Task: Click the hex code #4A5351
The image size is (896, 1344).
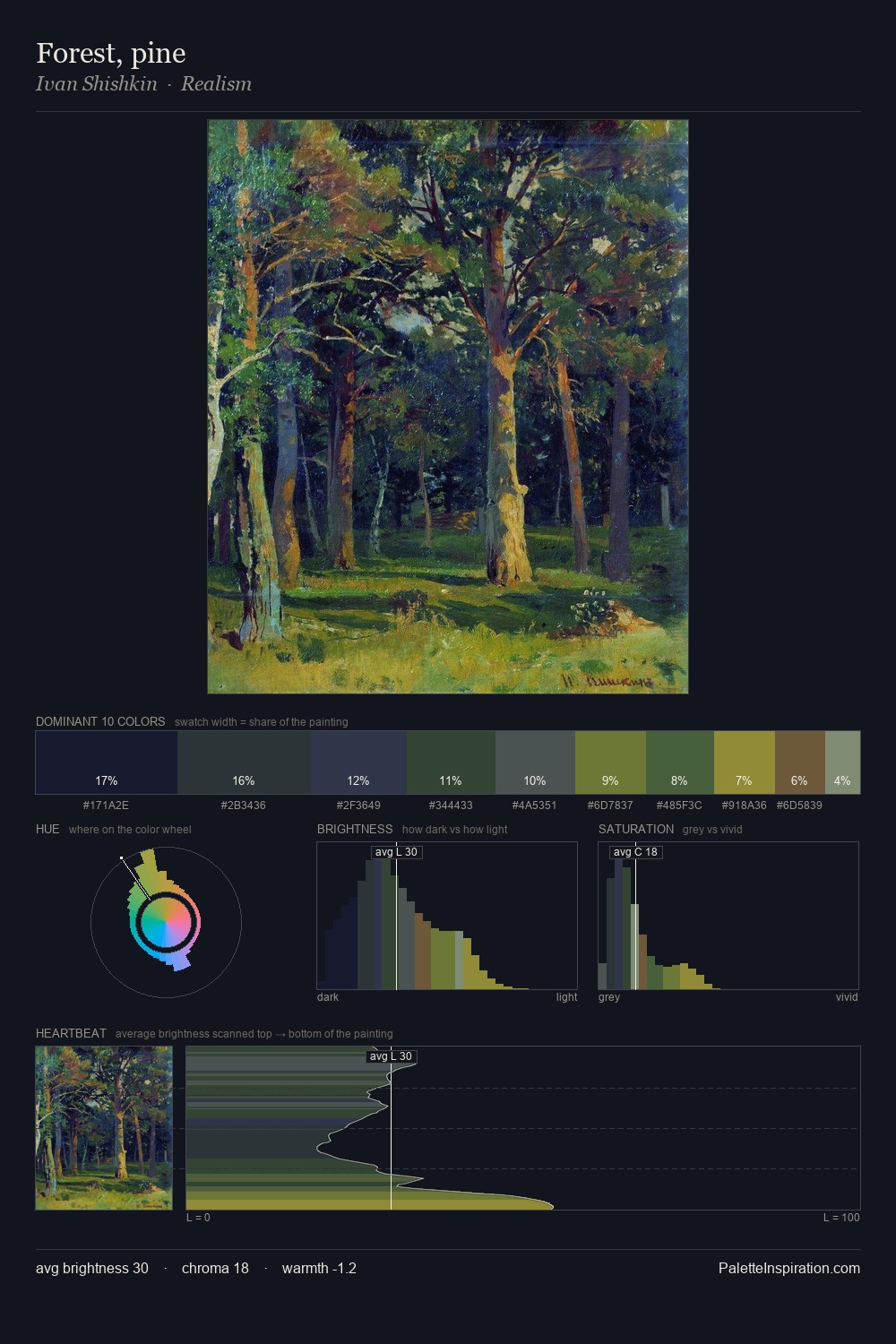Action: click(535, 806)
